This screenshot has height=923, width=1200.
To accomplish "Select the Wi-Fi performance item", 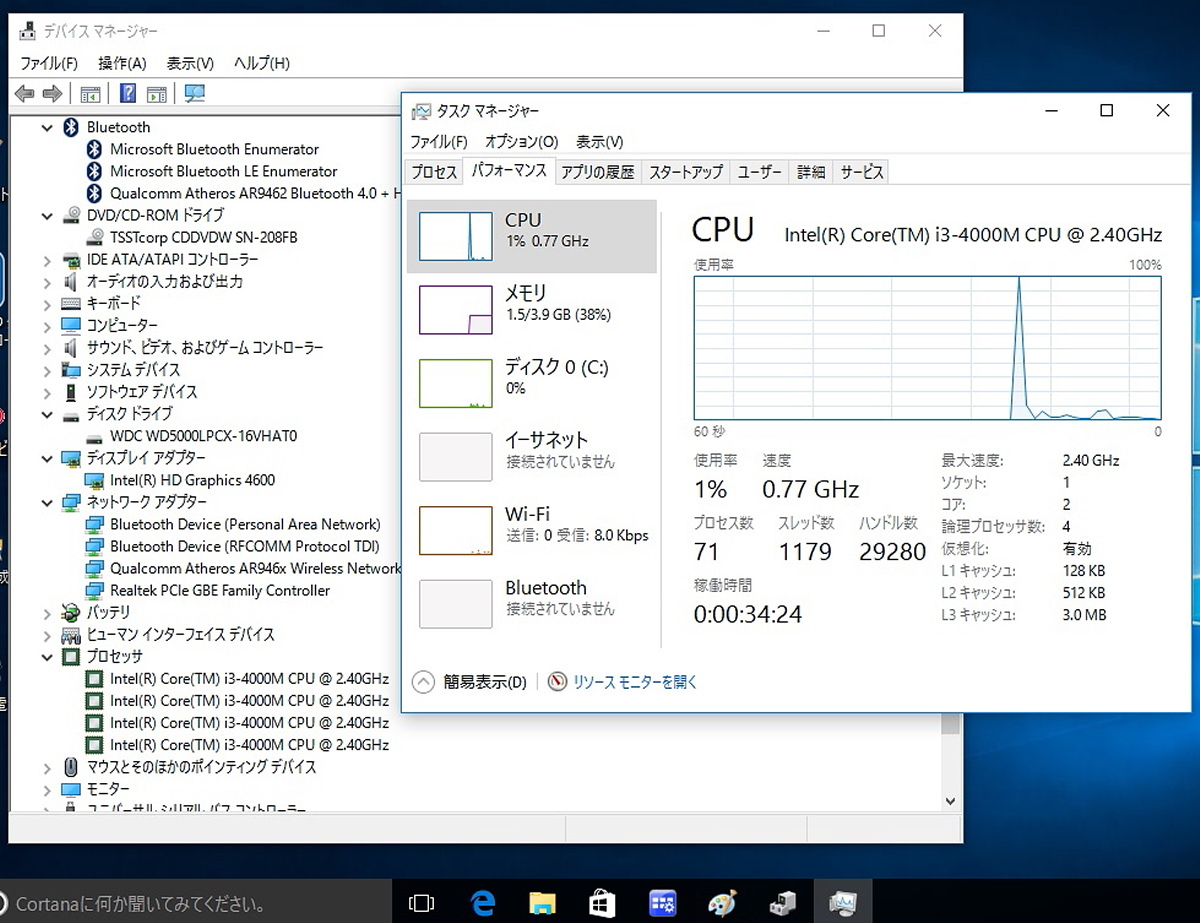I will 532,530.
